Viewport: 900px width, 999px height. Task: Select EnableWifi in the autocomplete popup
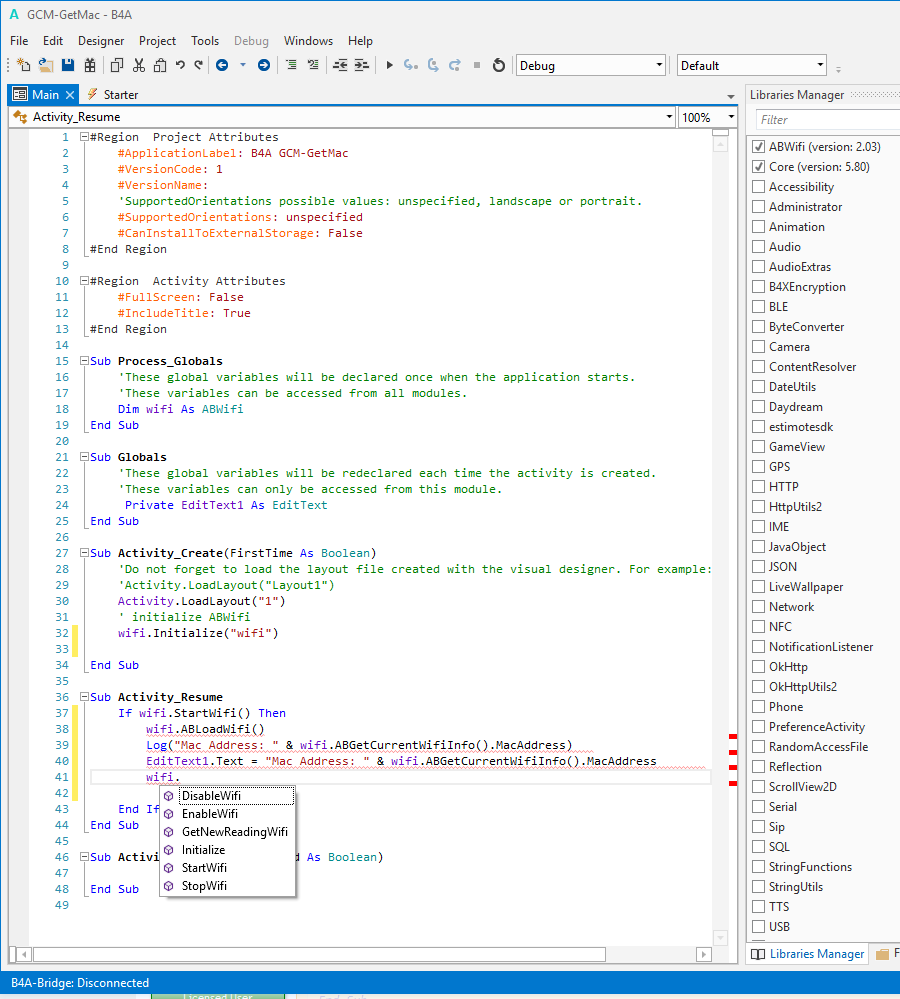209,814
